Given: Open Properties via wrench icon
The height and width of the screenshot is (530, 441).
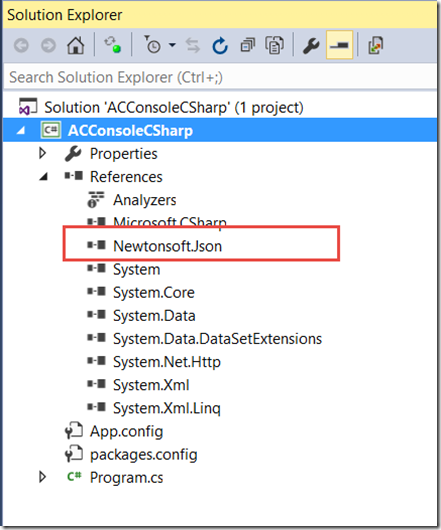Looking at the screenshot, I should tap(311, 45).
